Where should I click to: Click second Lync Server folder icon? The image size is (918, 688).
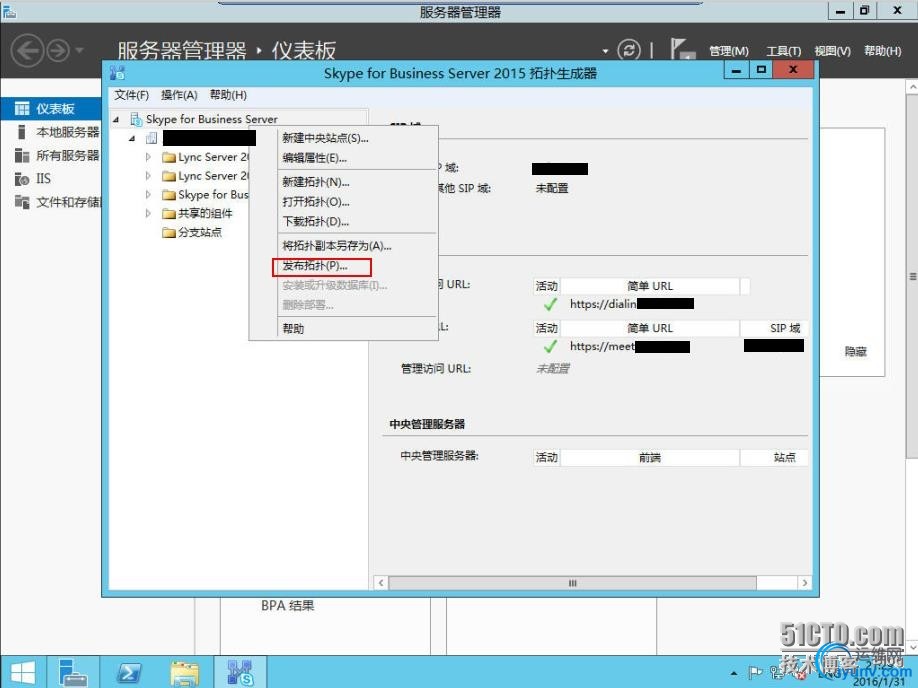pyautogui.click(x=169, y=176)
